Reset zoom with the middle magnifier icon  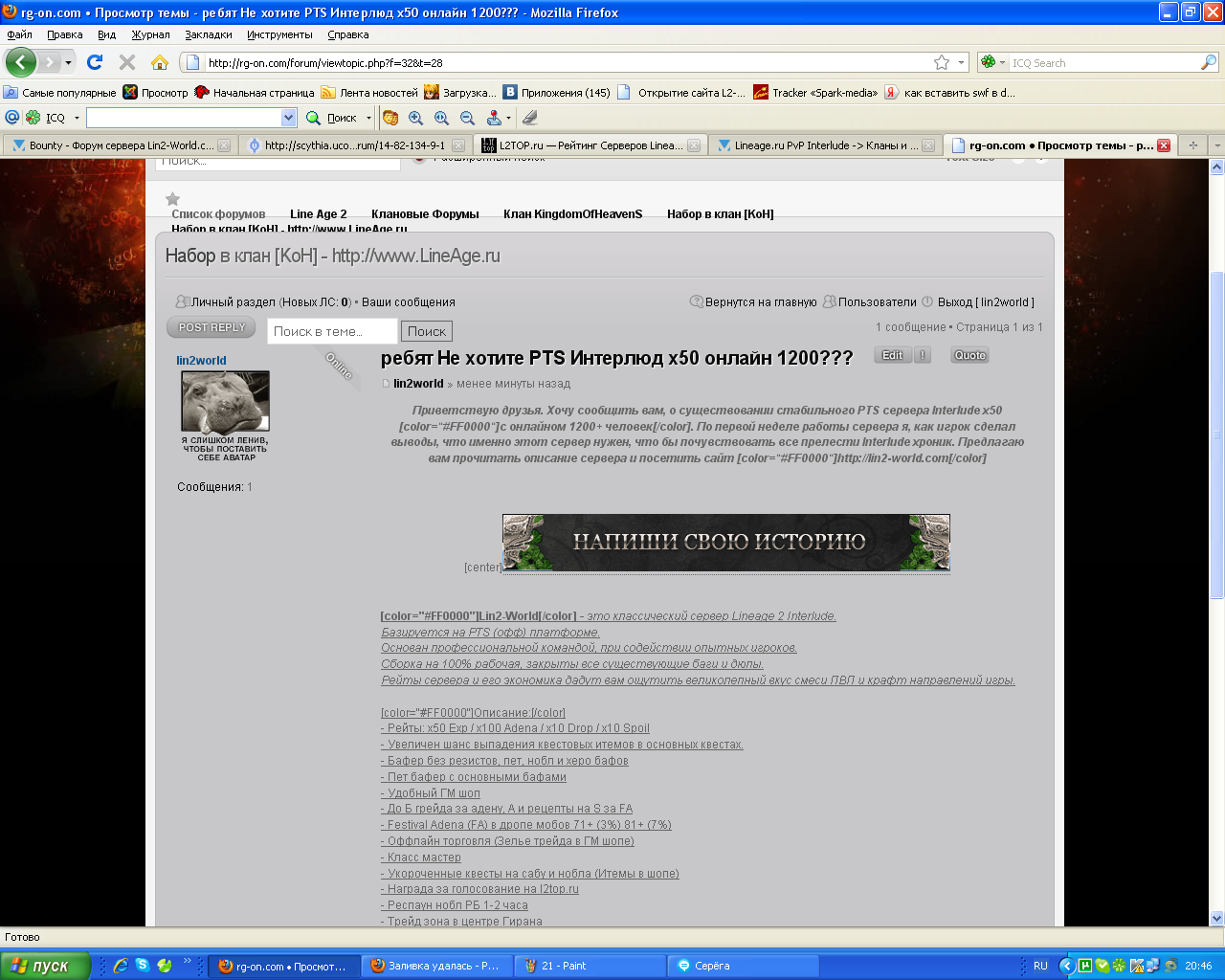click(442, 117)
